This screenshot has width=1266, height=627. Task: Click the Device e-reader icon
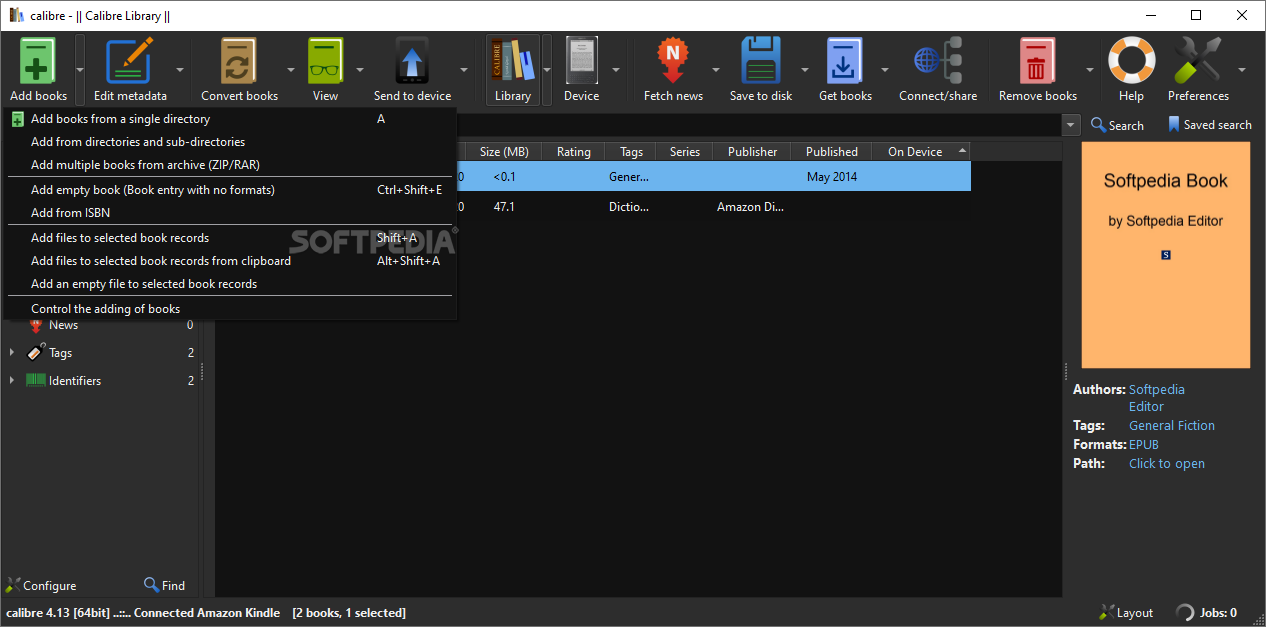click(581, 61)
